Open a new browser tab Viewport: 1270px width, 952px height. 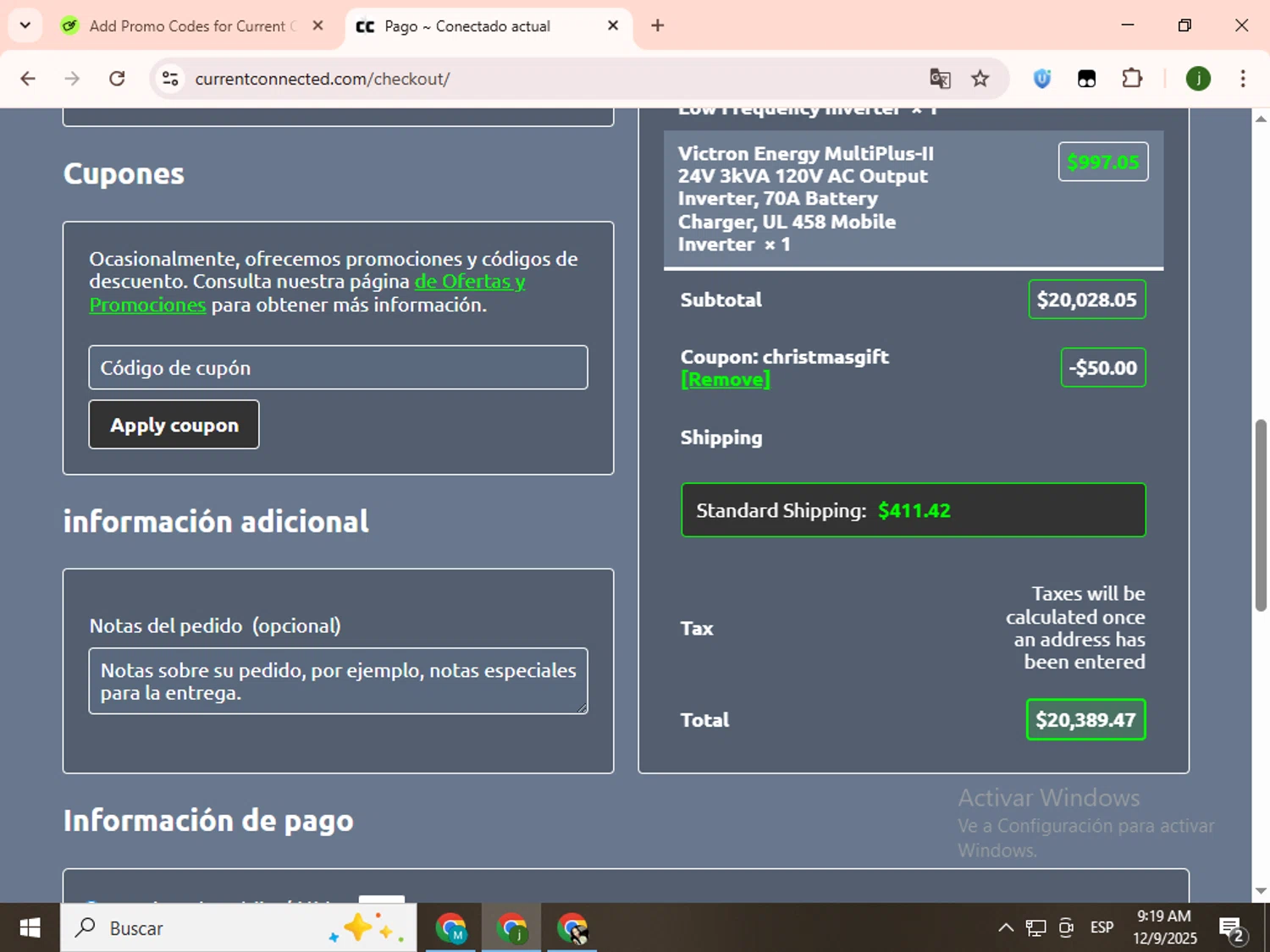pyautogui.click(x=657, y=25)
